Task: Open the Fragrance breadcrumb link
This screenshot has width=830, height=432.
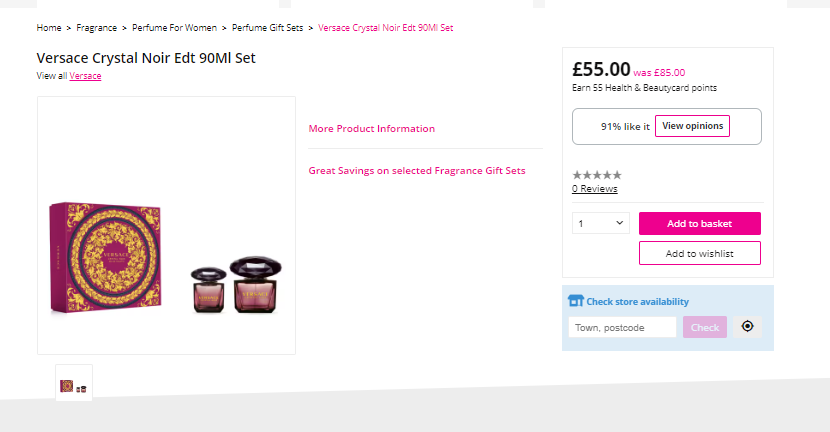Action: 96,28
